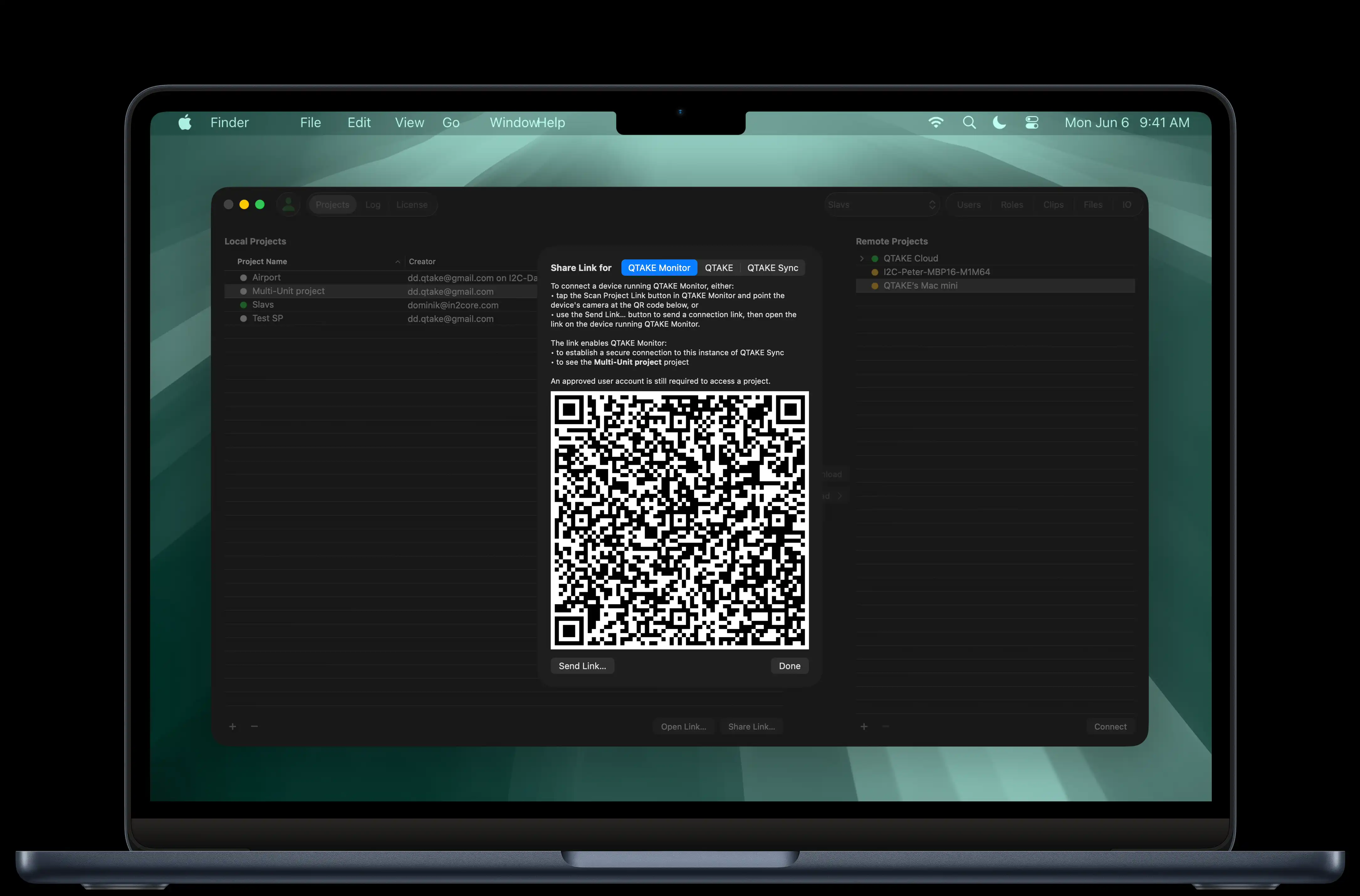Add a new local project with the plus icon

coord(233,726)
